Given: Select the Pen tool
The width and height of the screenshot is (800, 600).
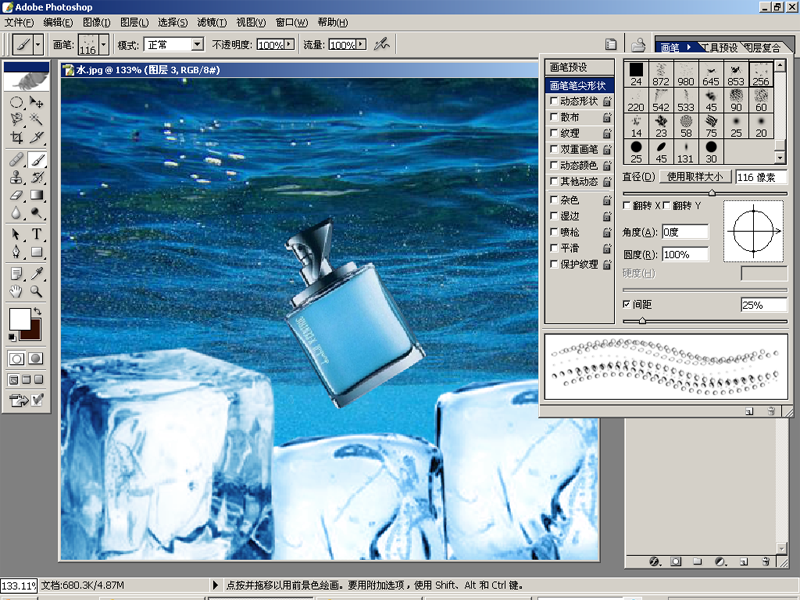Looking at the screenshot, I should 16,252.
